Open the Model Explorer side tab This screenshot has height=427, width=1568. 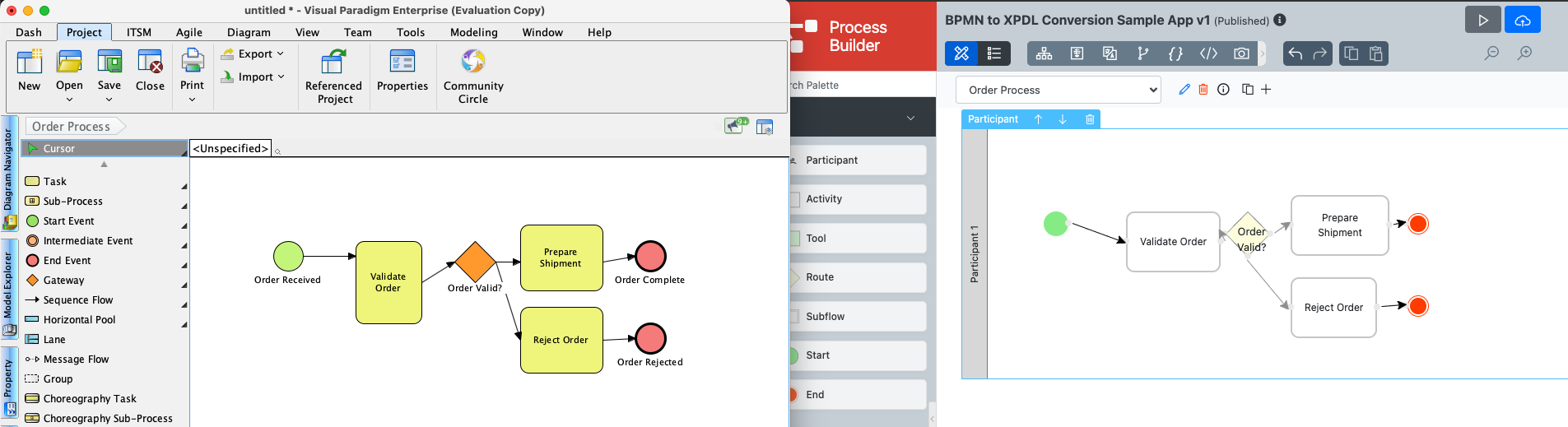tap(9, 290)
